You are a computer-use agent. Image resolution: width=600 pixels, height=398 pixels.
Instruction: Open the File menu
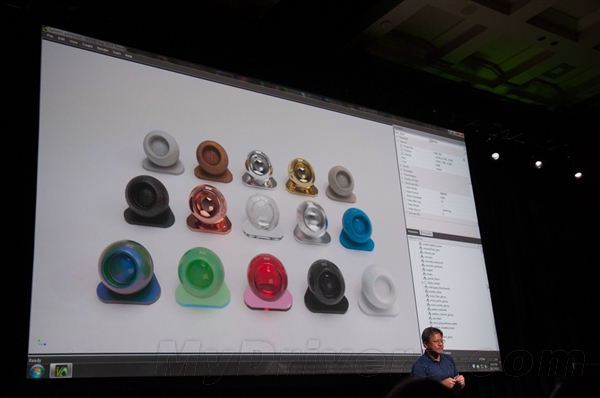(50, 36)
